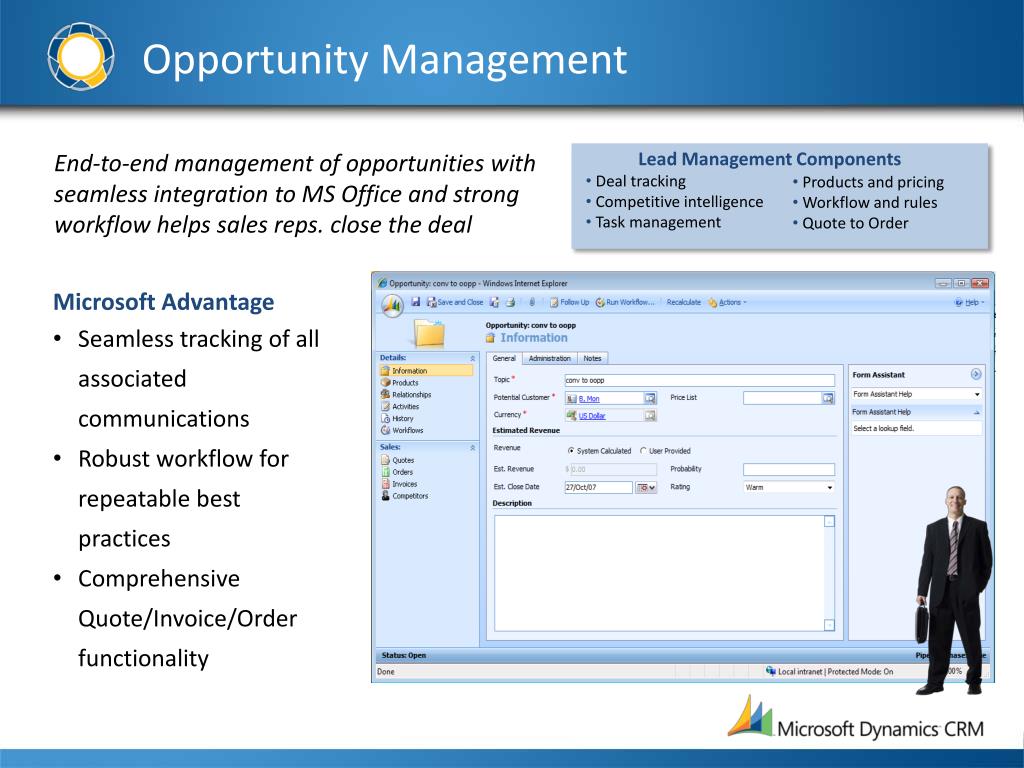1024x768 pixels.
Task: Click the Save and New icon
Action: (494, 302)
